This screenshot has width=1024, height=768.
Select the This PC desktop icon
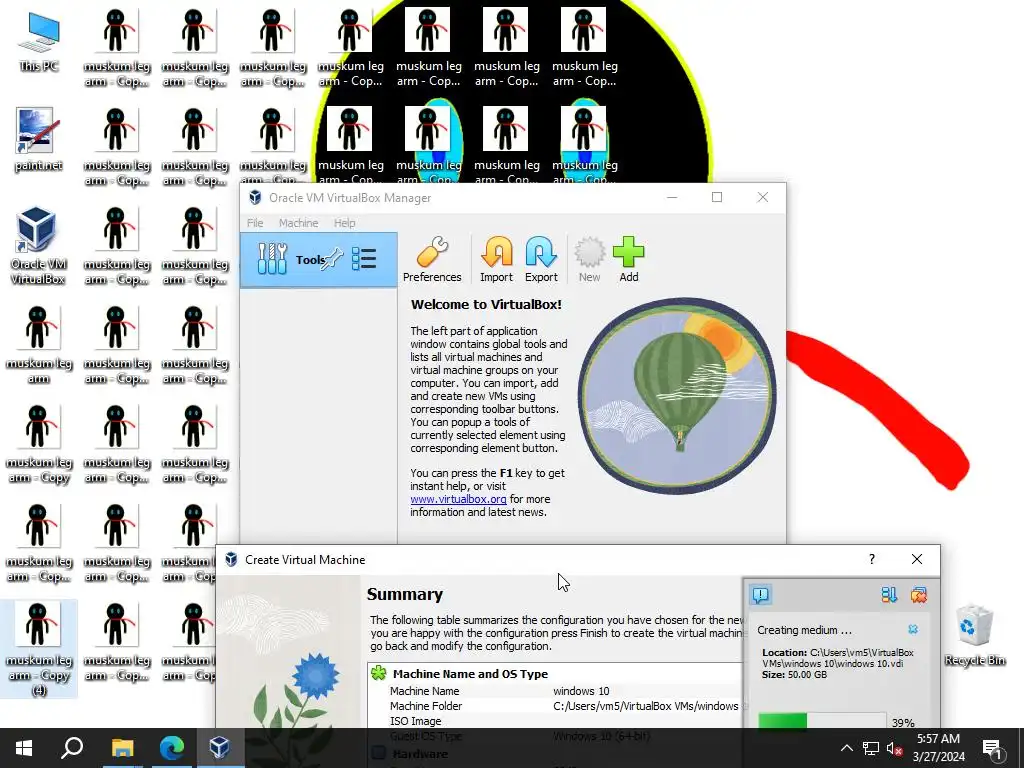click(x=39, y=40)
